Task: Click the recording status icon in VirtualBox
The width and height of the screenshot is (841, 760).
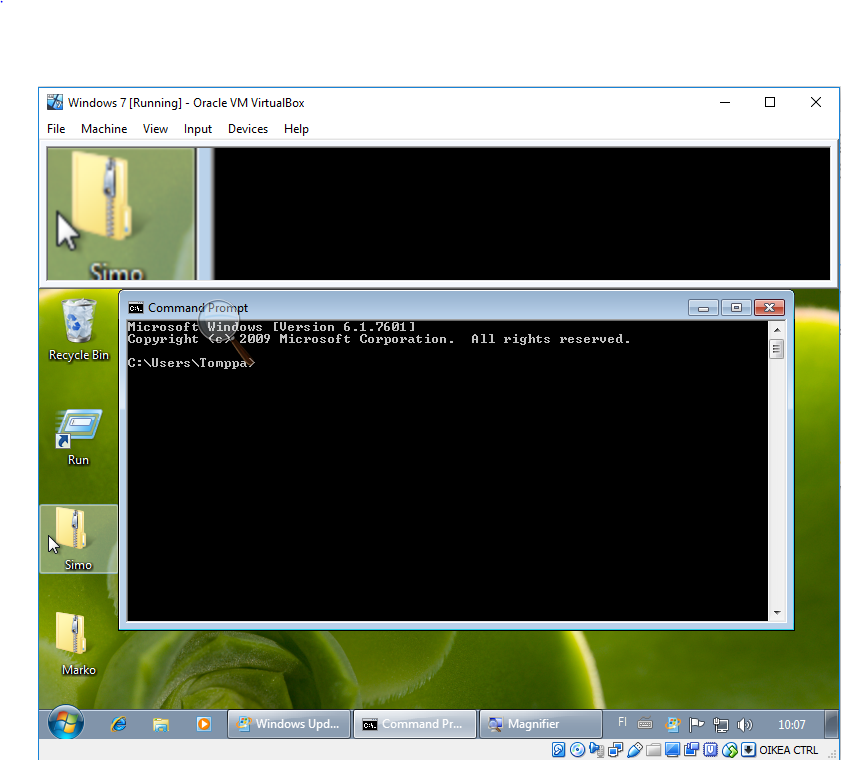Action: tap(691, 749)
